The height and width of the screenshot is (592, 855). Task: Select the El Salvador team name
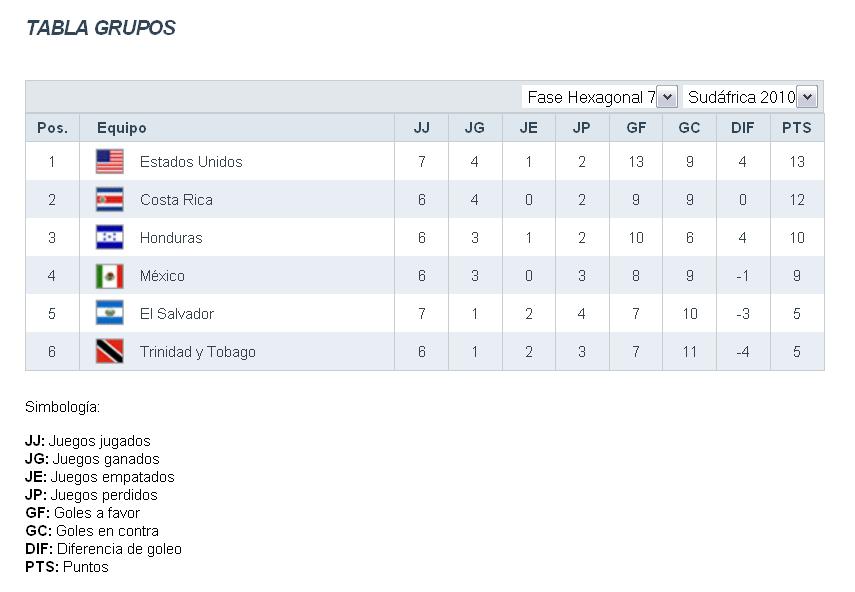[177, 314]
